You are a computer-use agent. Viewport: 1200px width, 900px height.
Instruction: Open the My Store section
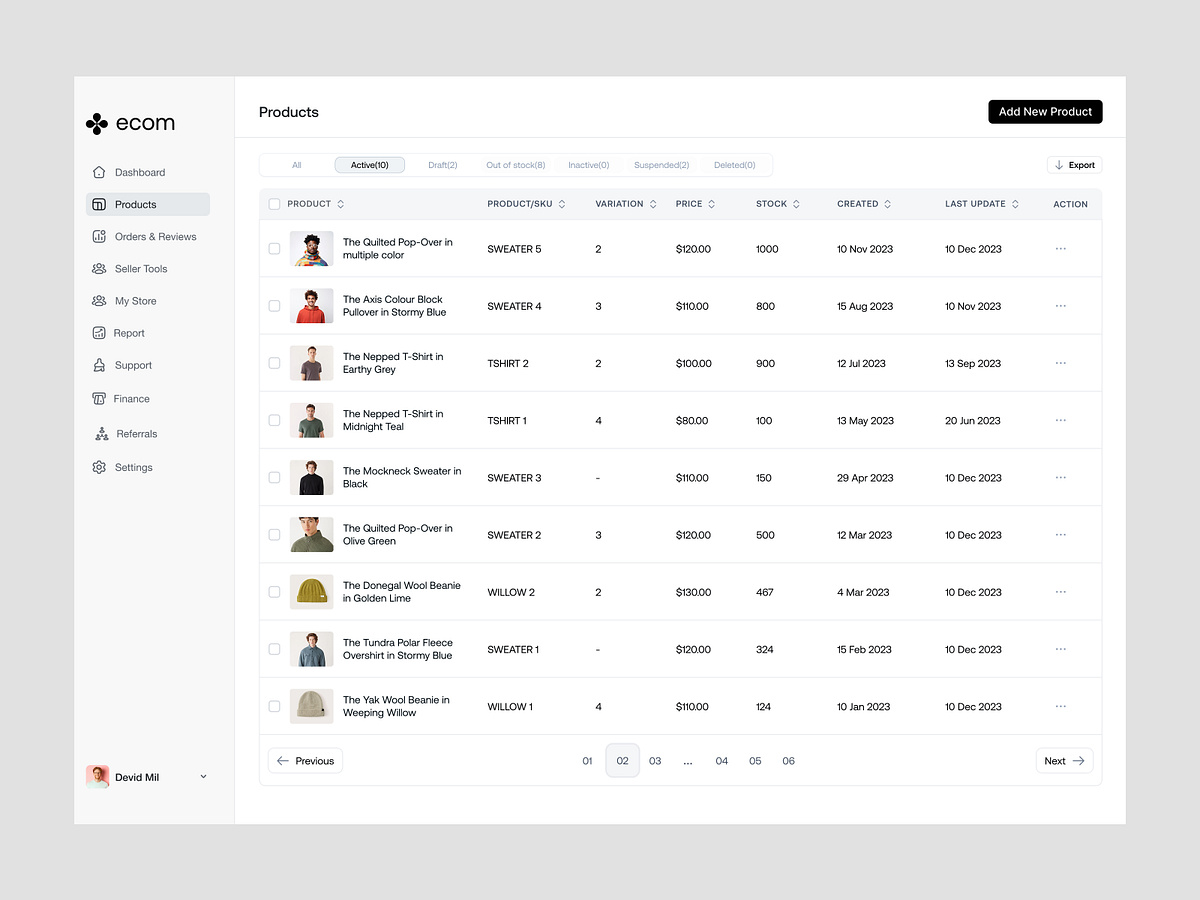click(98, 301)
